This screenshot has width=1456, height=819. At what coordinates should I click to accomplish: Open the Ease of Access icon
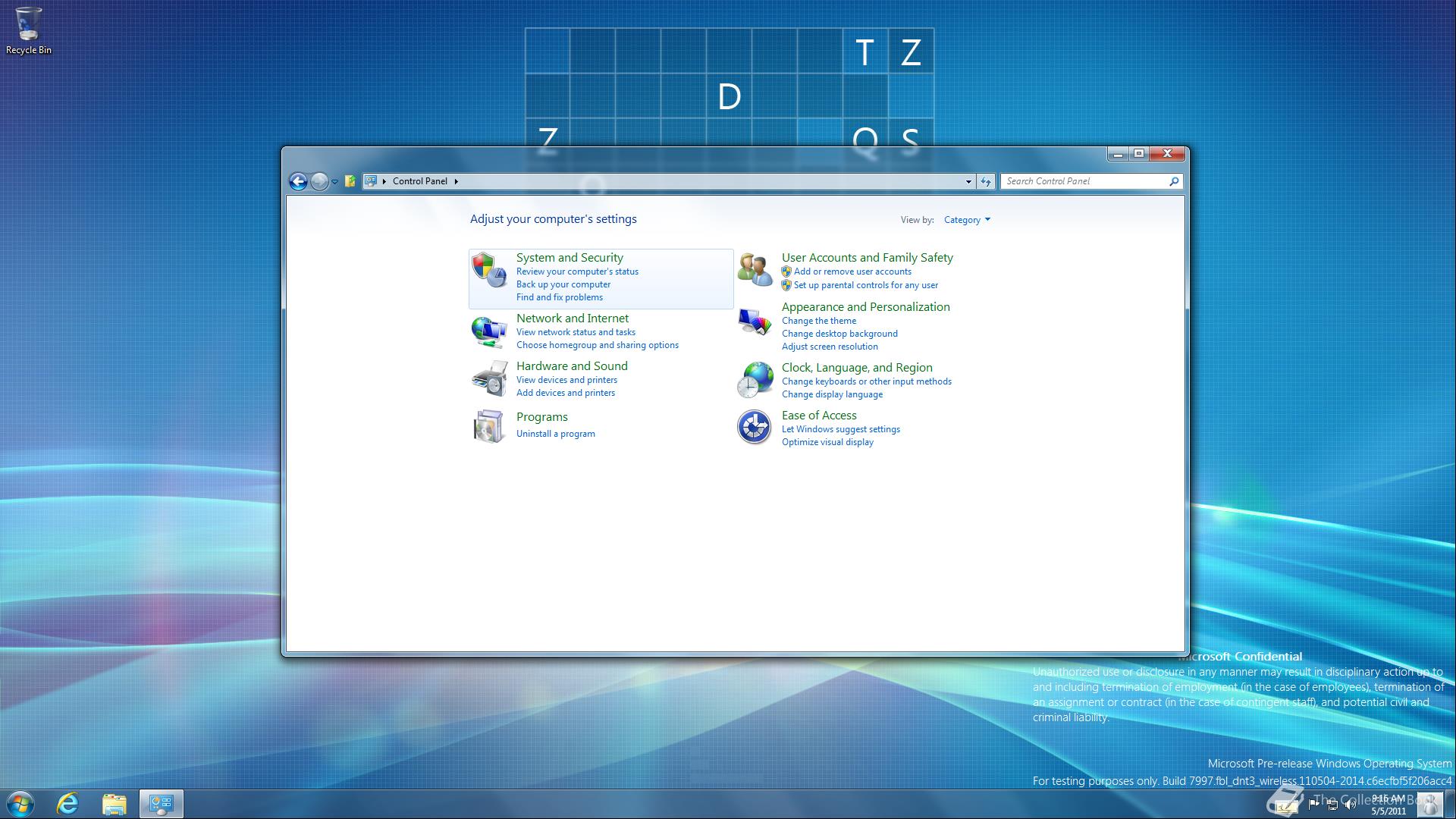pos(755,427)
